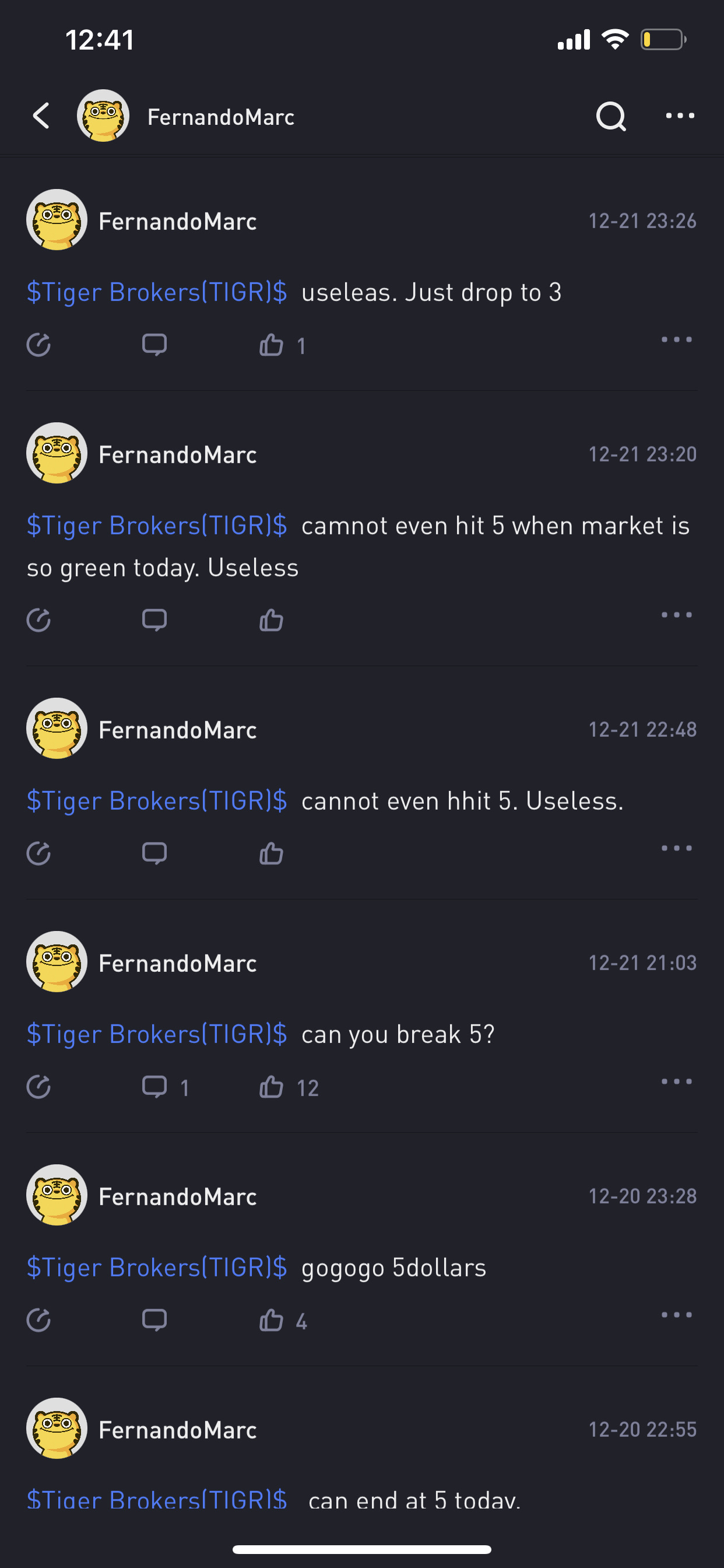This screenshot has width=724, height=1568.
Task: Like the "useleas. Just drop to 3" post
Action: (271, 345)
